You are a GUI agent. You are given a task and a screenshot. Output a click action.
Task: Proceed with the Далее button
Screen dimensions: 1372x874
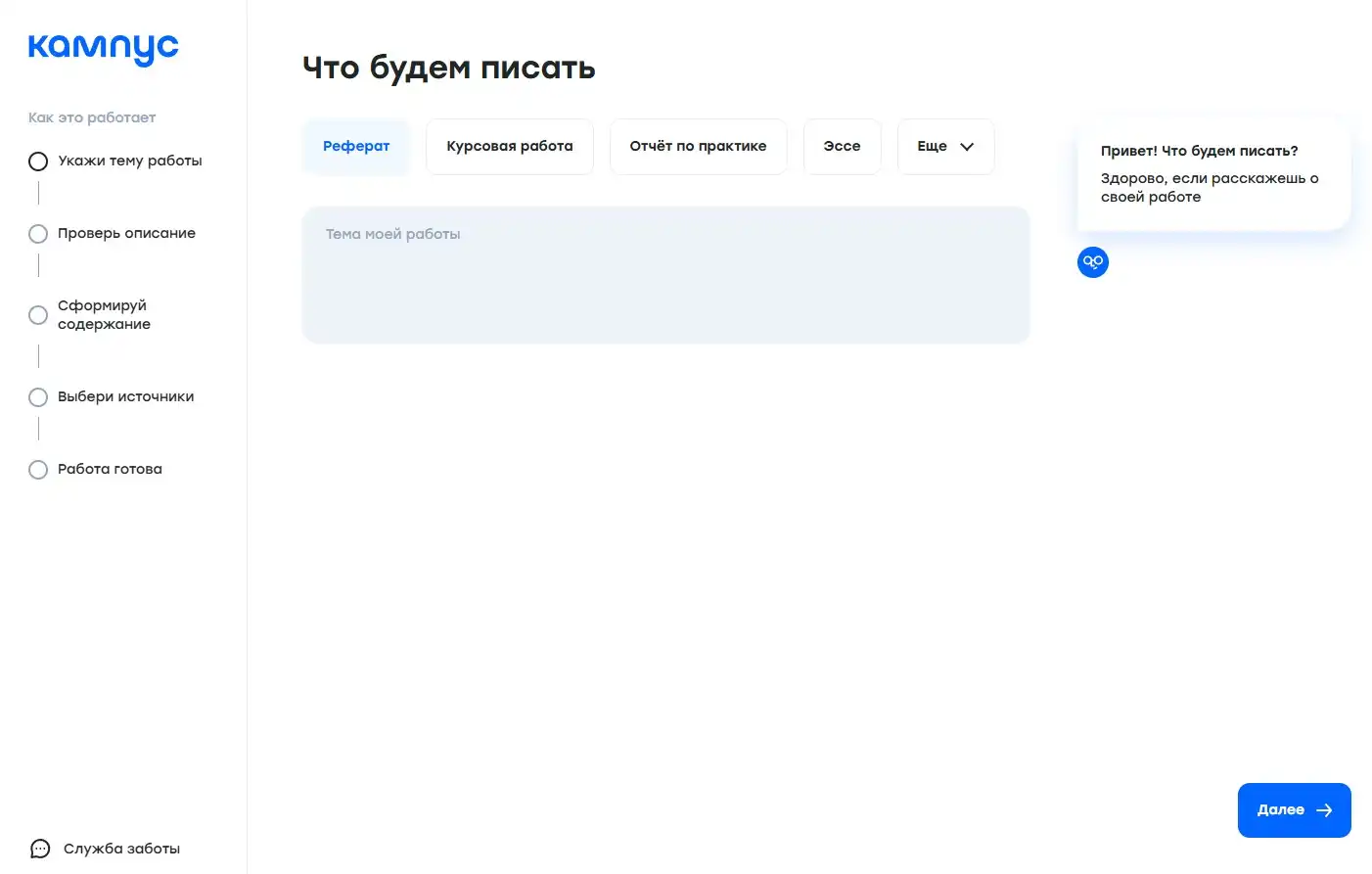point(1294,810)
